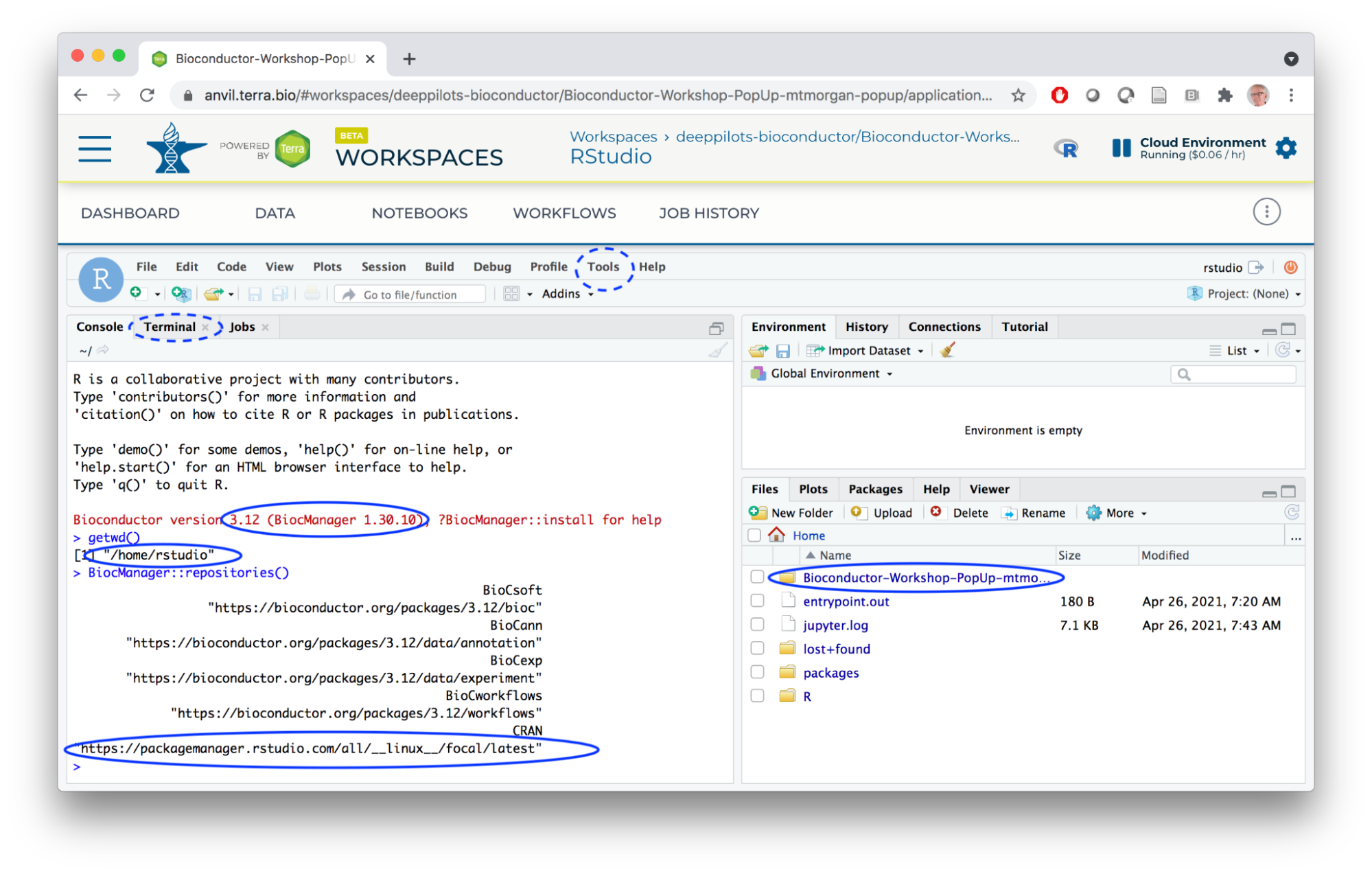Open Cloud Environment settings gear
This screenshot has height=874, width=1372.
(1286, 148)
